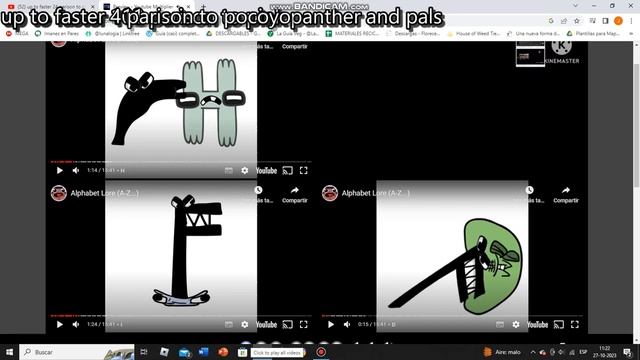Open the Chrome three-dot menu
Image resolution: width=640 pixels, height=360 pixels.
(631, 21)
